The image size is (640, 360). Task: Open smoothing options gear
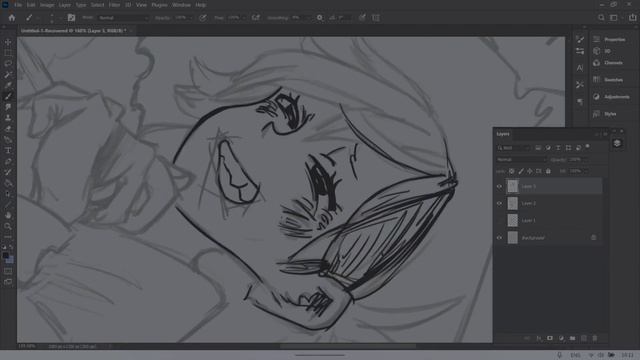click(320, 18)
